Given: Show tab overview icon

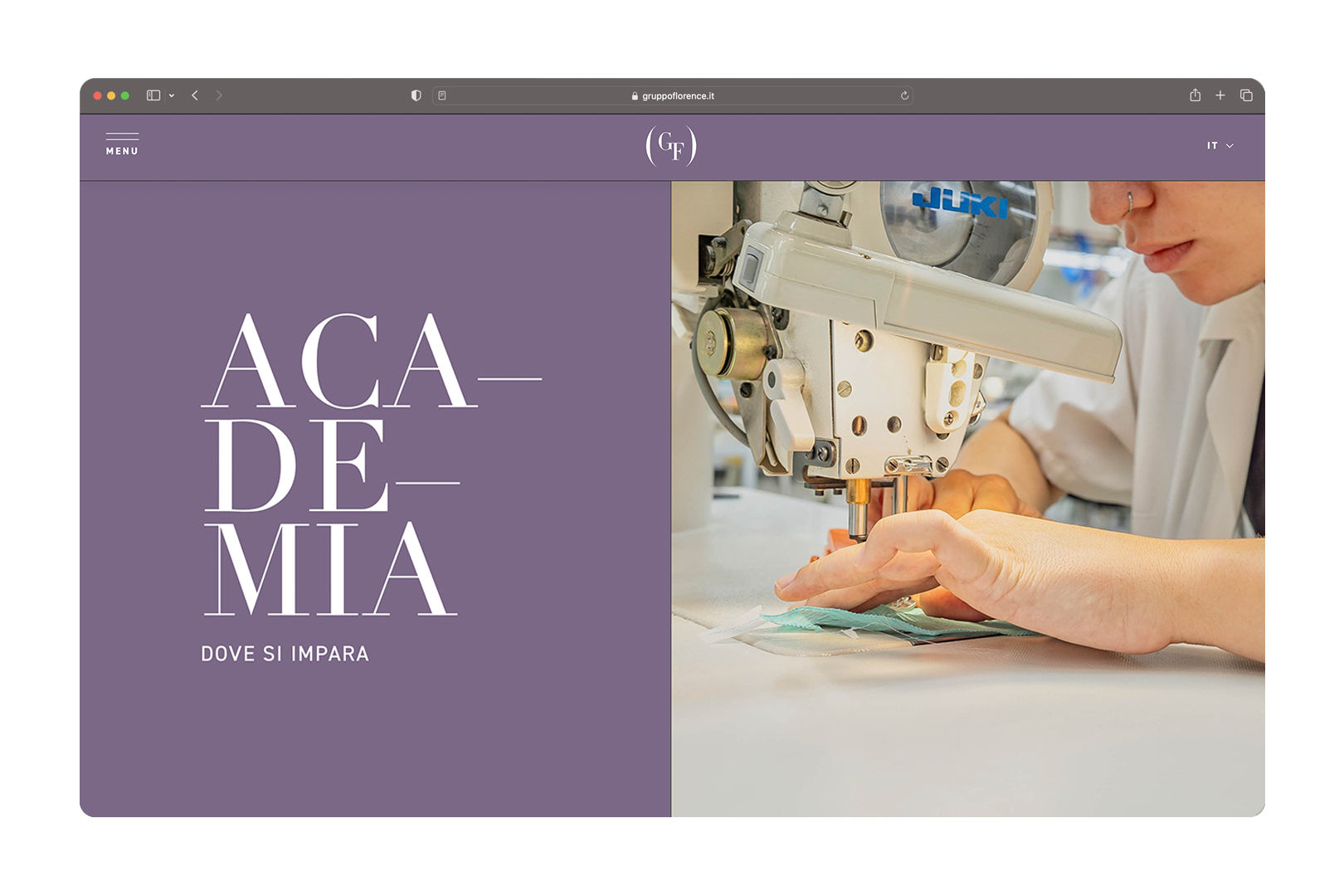Looking at the screenshot, I should (x=1246, y=95).
